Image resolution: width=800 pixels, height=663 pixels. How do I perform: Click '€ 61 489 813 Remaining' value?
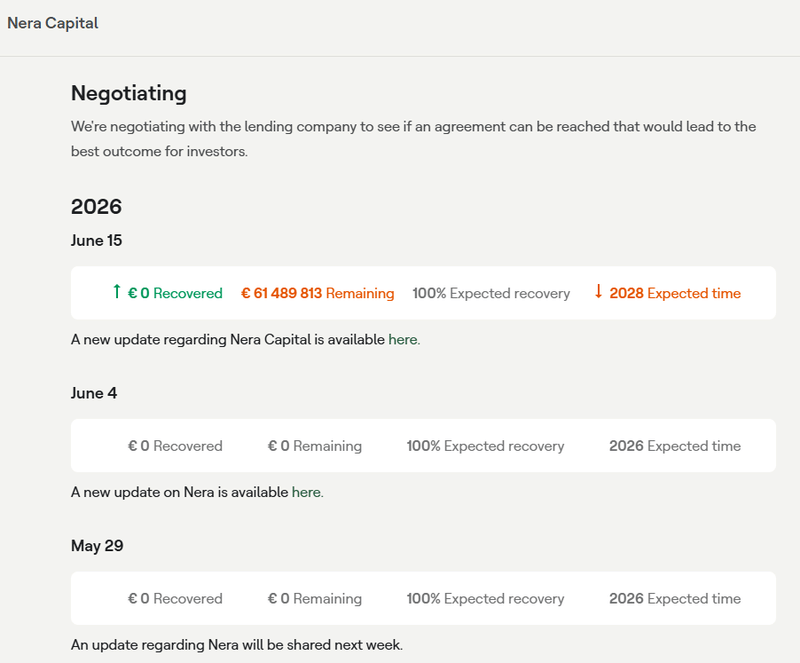tap(317, 293)
